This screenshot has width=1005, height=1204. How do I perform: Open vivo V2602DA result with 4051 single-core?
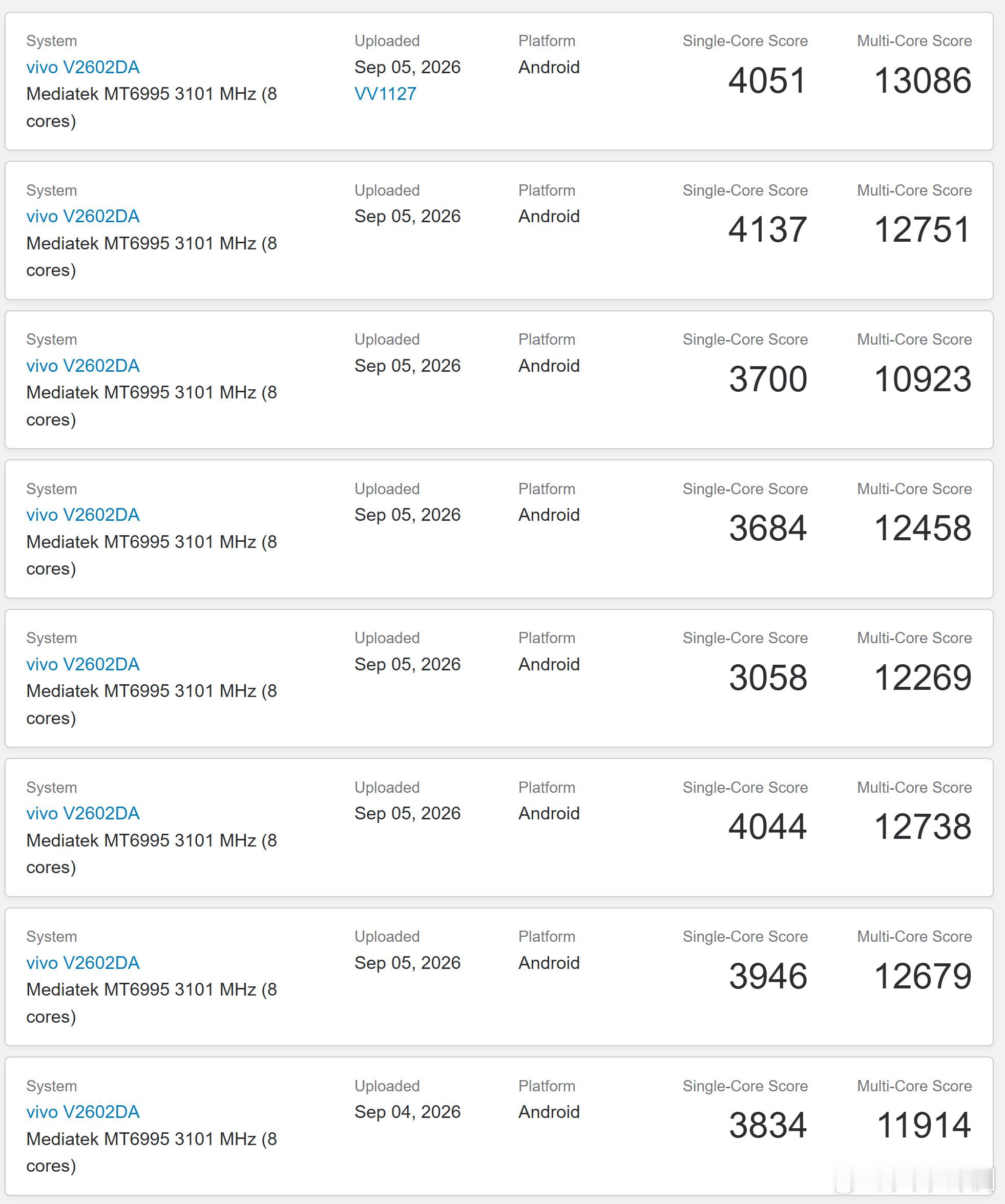coord(82,67)
